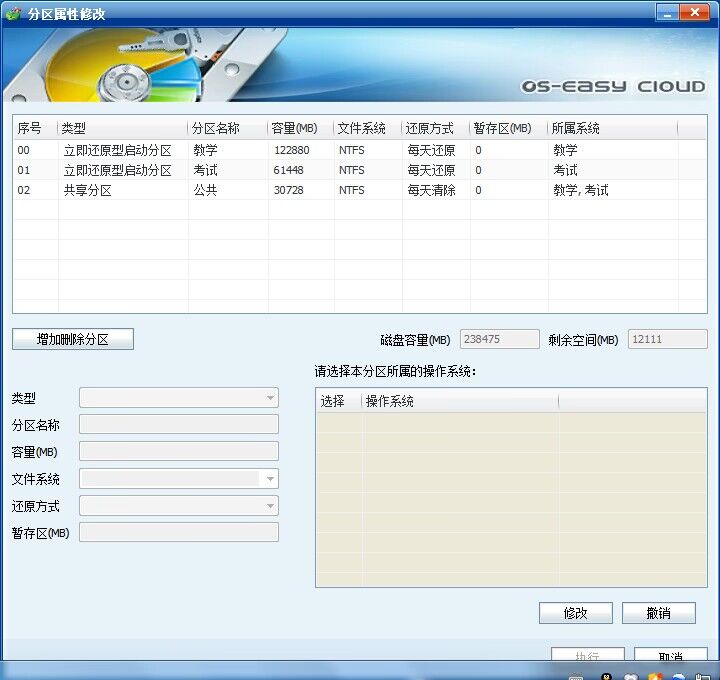The height and width of the screenshot is (680, 720).
Task: Click the QQ penguin icon in the system tray
Action: [607, 675]
